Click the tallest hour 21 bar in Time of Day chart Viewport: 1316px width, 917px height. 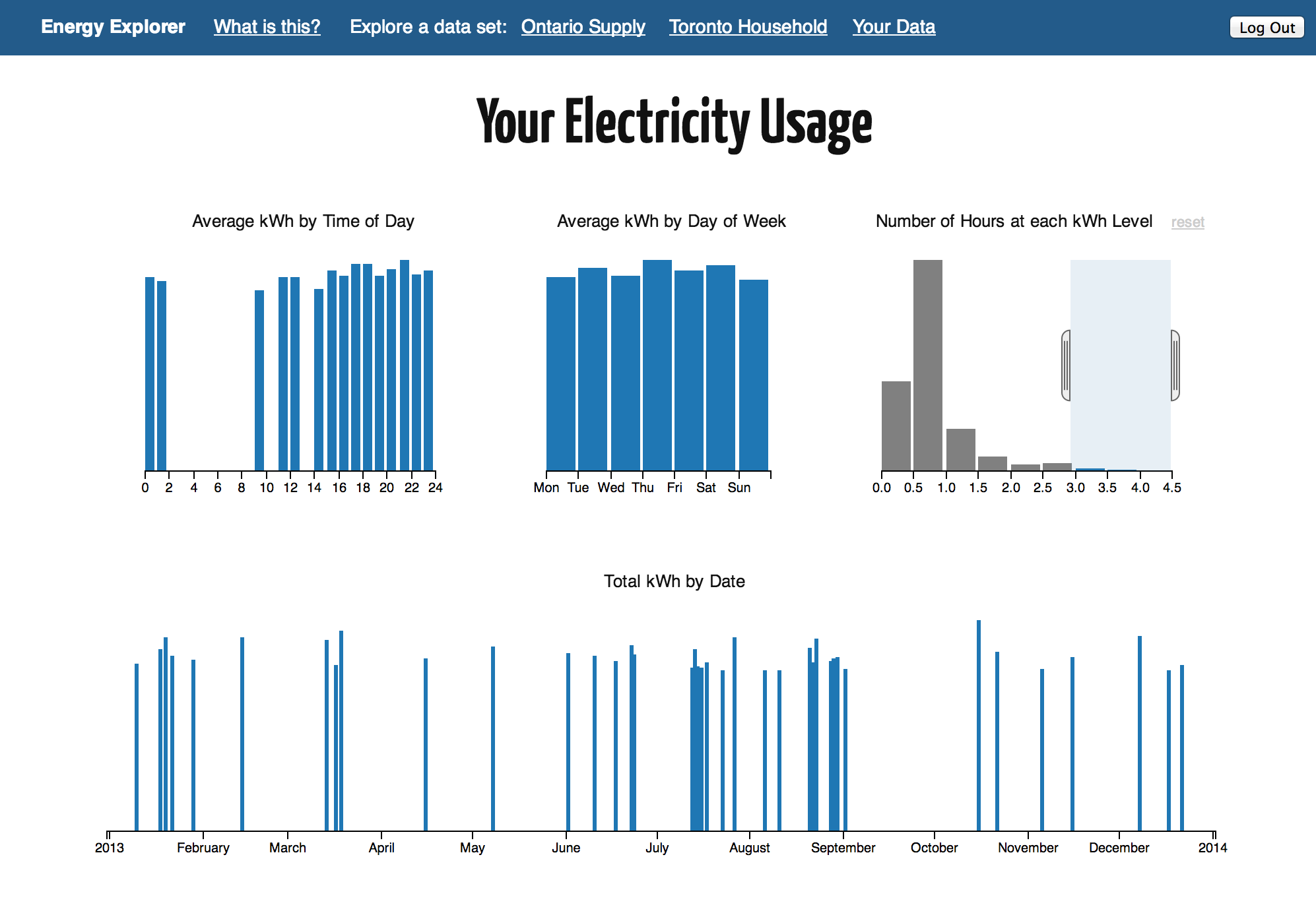click(405, 365)
